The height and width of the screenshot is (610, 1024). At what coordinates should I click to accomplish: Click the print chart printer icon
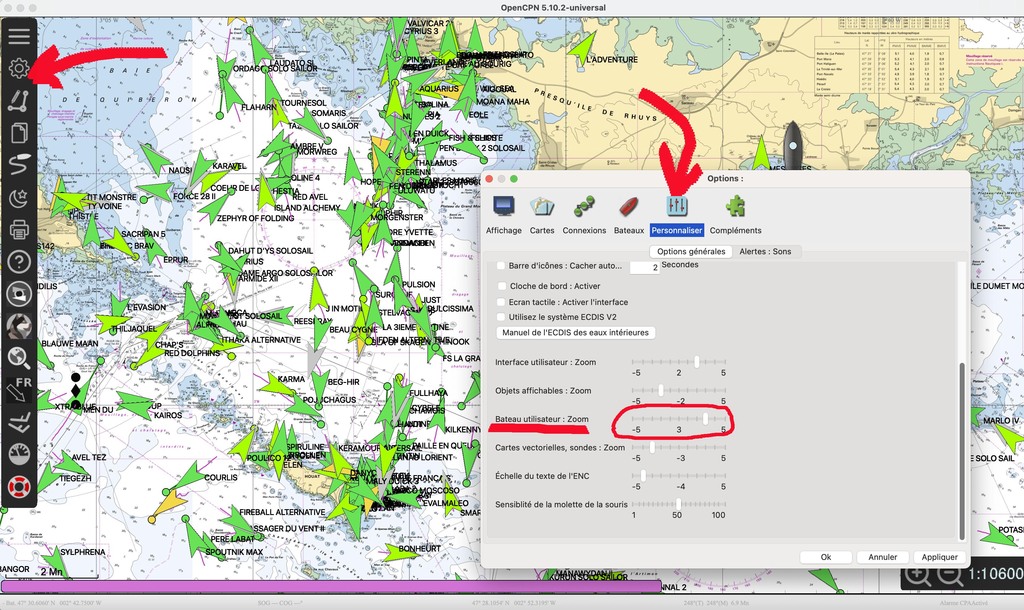coord(19,229)
